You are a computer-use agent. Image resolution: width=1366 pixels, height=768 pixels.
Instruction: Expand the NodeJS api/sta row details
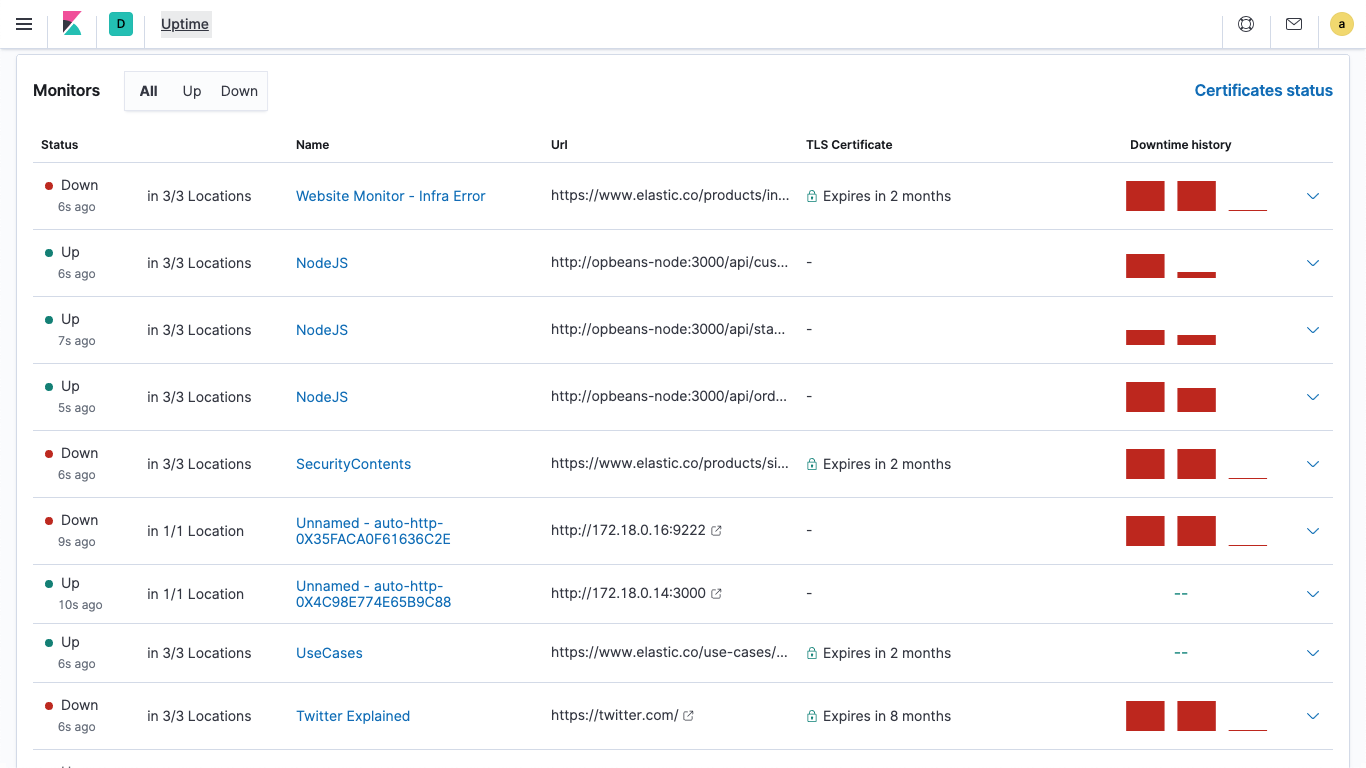tap(1313, 330)
